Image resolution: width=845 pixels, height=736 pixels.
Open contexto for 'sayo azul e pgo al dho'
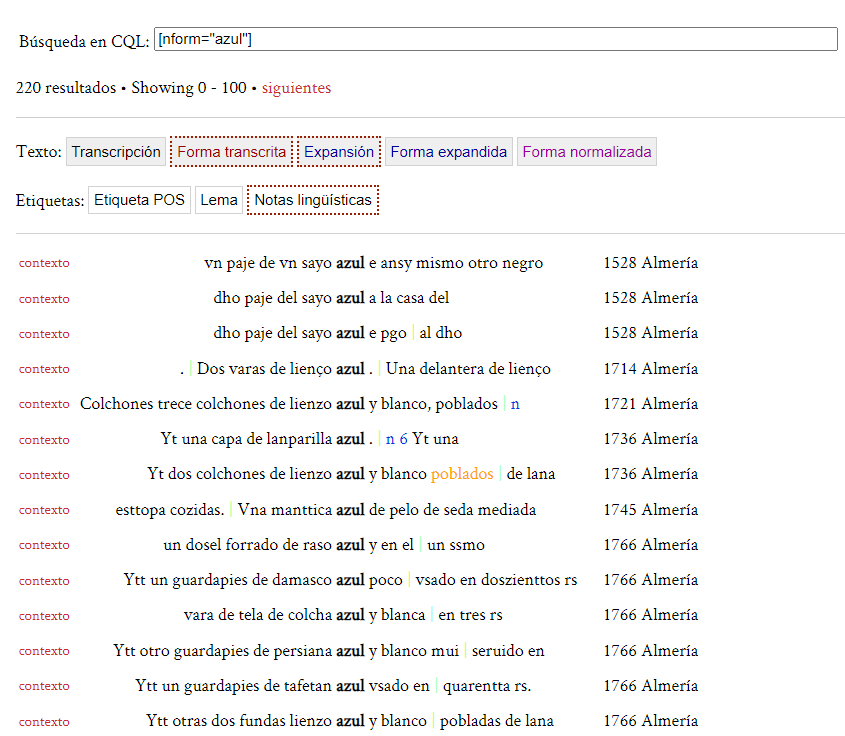click(44, 334)
